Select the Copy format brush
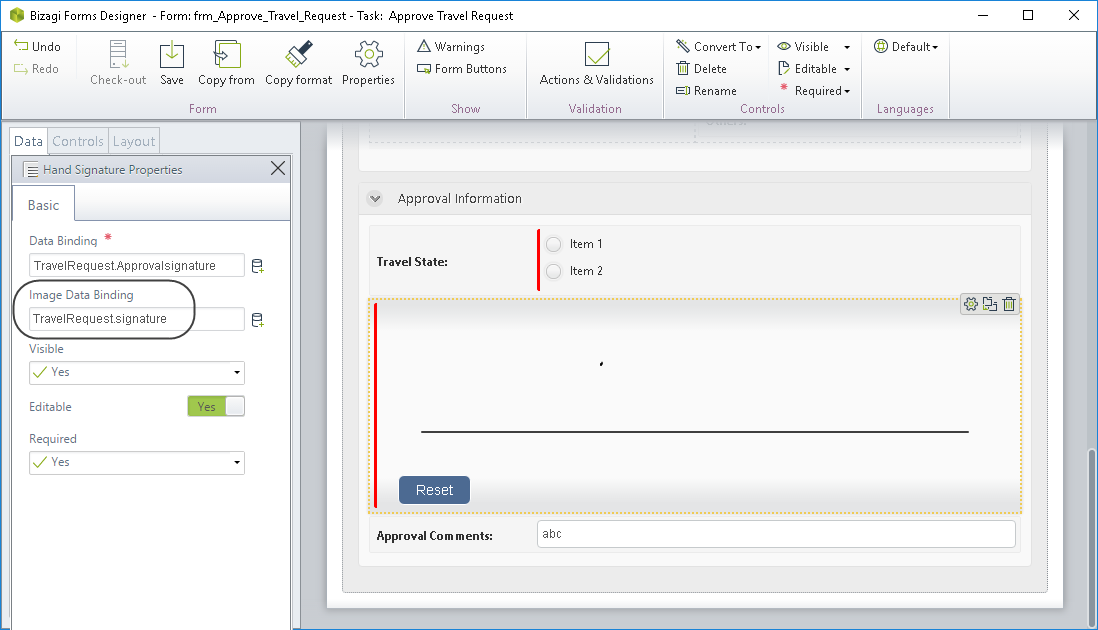Screen dimensions: 1098x630 pyautogui.click(x=298, y=63)
